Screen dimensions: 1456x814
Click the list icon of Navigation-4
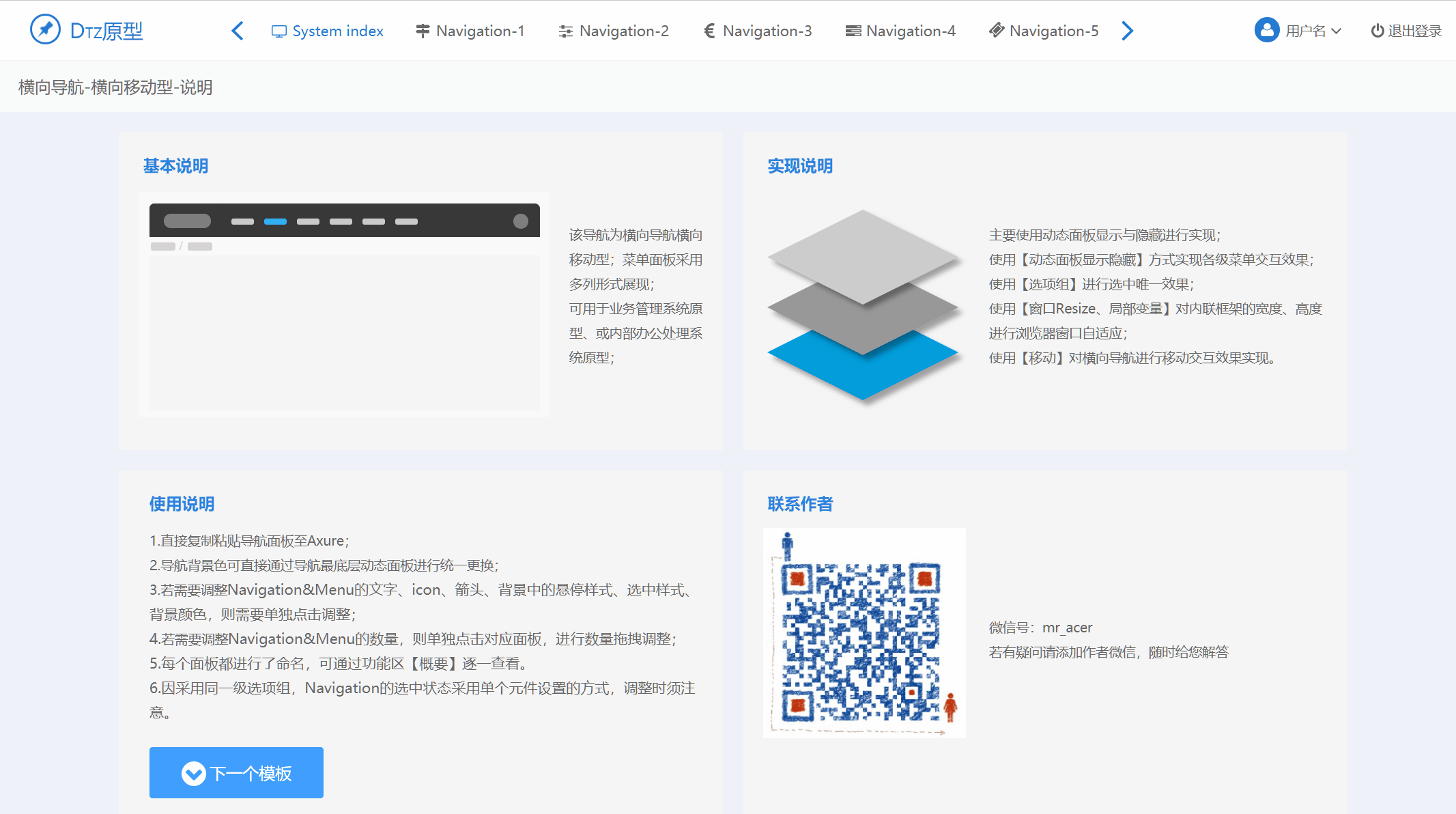click(x=853, y=31)
